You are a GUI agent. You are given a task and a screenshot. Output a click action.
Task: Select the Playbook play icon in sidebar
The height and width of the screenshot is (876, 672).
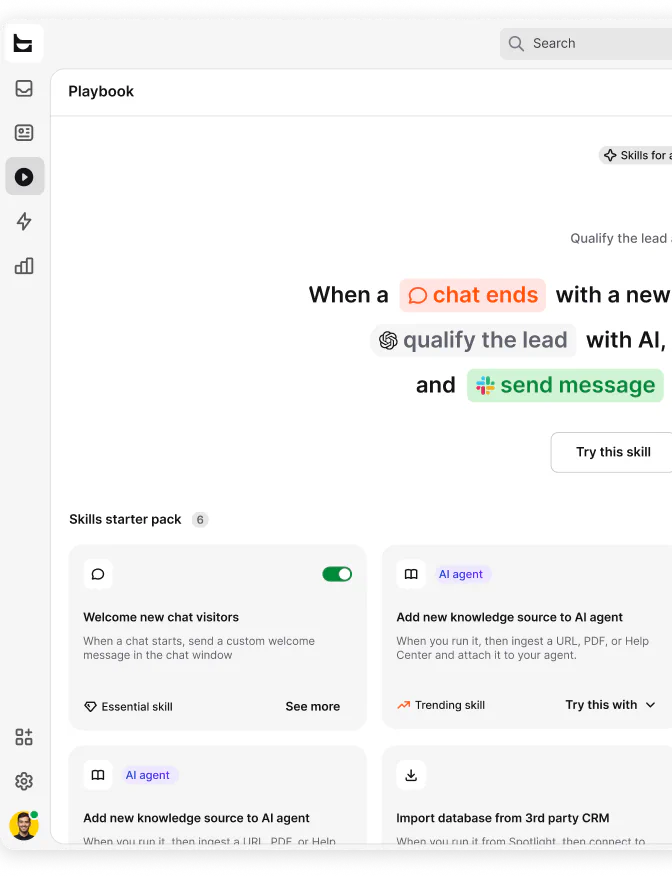24,177
